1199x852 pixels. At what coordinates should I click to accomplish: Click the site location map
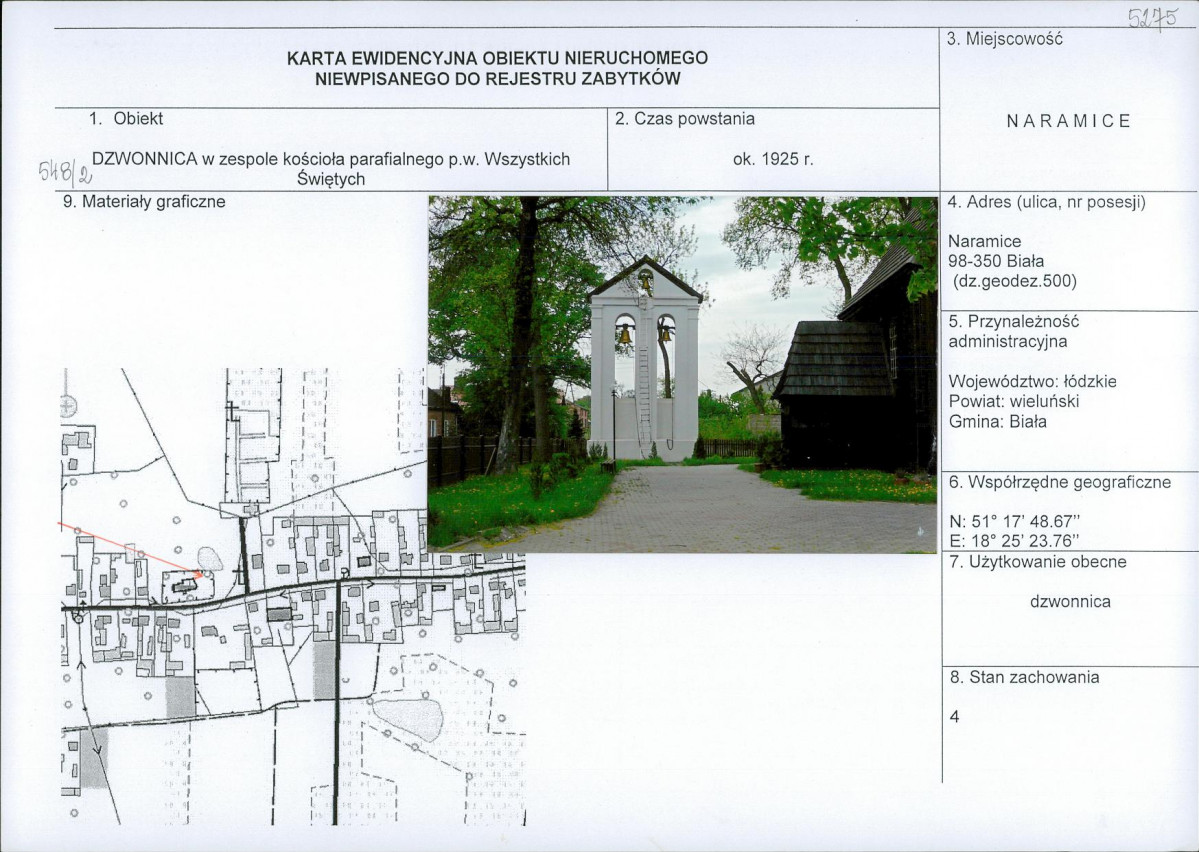(x=293, y=597)
